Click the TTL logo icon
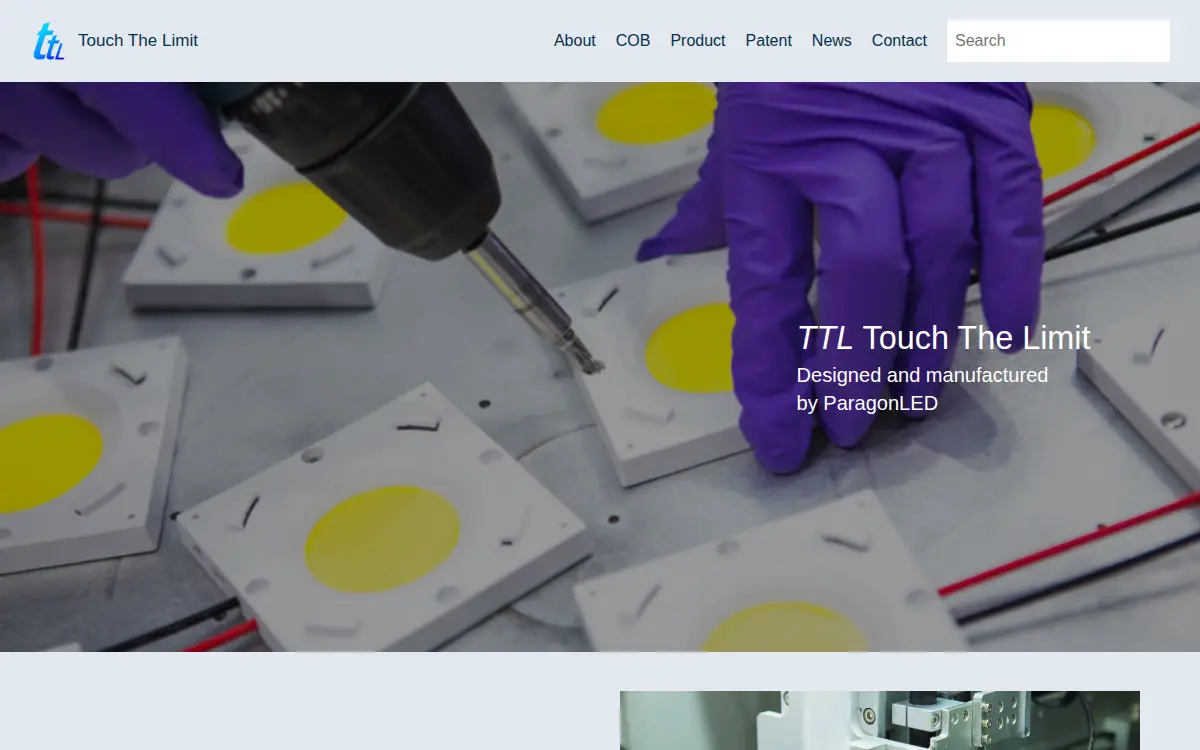This screenshot has height=750, width=1200. (48, 41)
